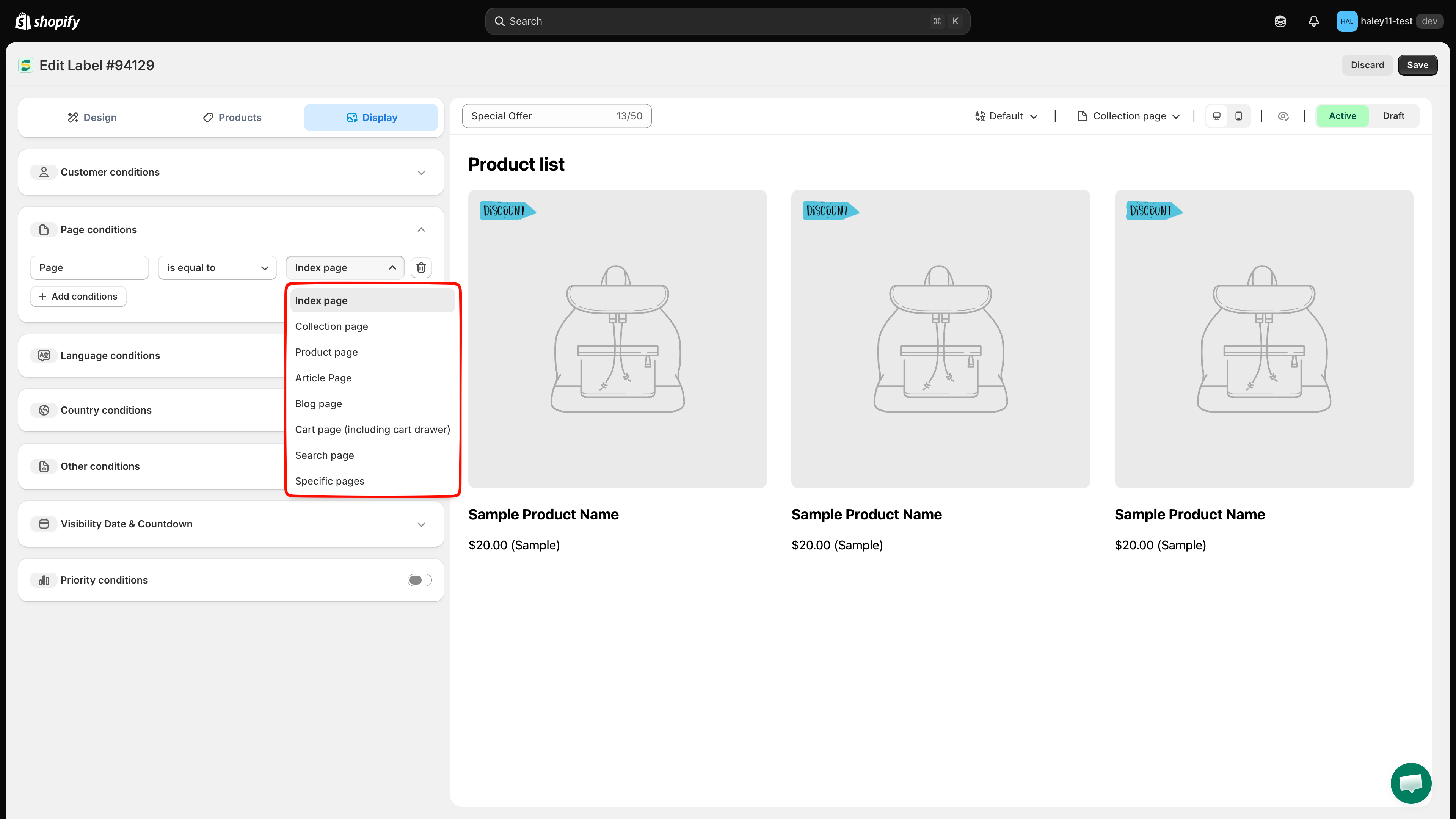Switch preview to mobile view icon

point(1238,116)
